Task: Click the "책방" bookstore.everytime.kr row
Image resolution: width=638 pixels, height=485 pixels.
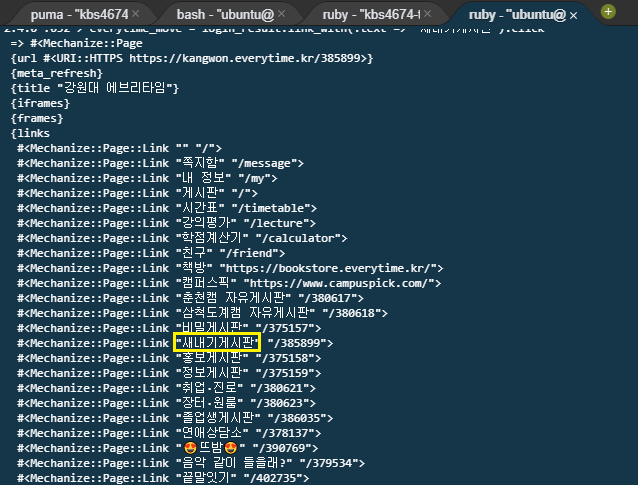Action: pyautogui.click(x=230, y=268)
